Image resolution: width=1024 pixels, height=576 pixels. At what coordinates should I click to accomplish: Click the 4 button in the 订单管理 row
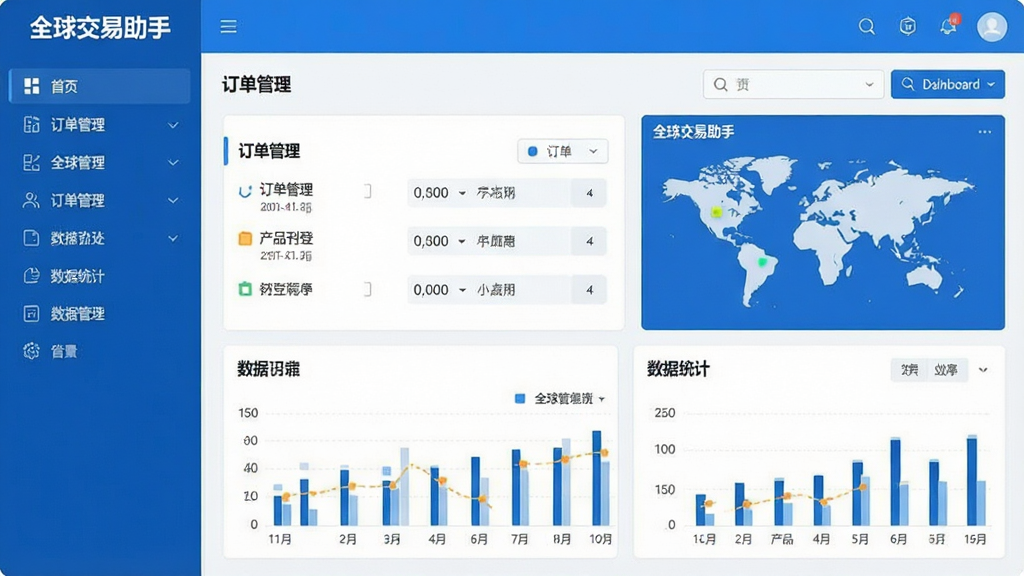point(589,193)
